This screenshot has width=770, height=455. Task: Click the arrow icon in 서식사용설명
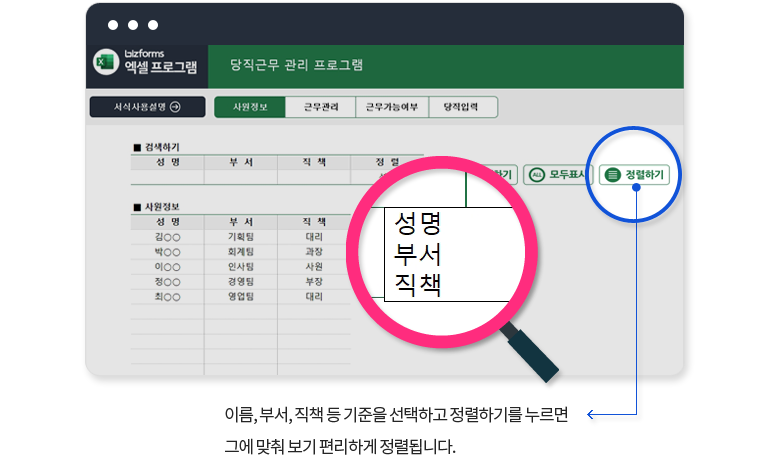point(175,107)
